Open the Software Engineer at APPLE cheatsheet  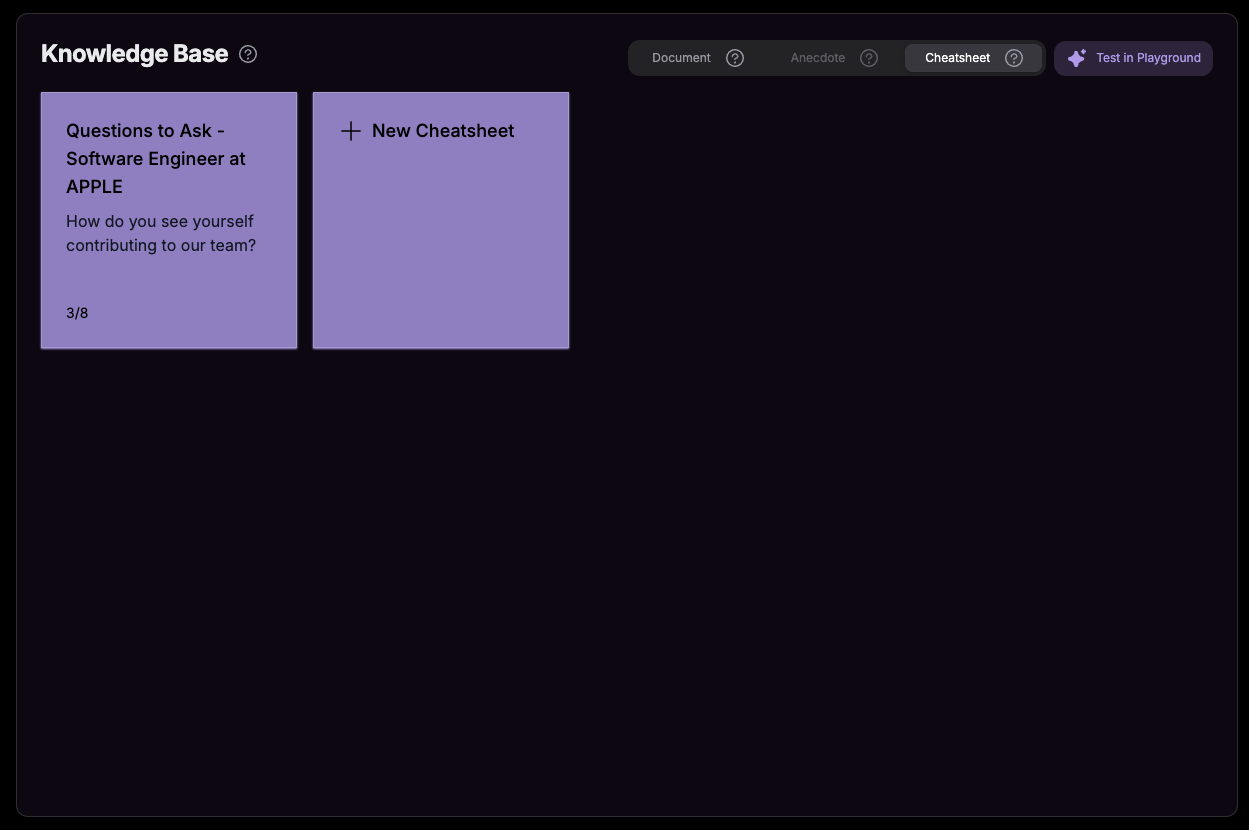[x=168, y=220]
